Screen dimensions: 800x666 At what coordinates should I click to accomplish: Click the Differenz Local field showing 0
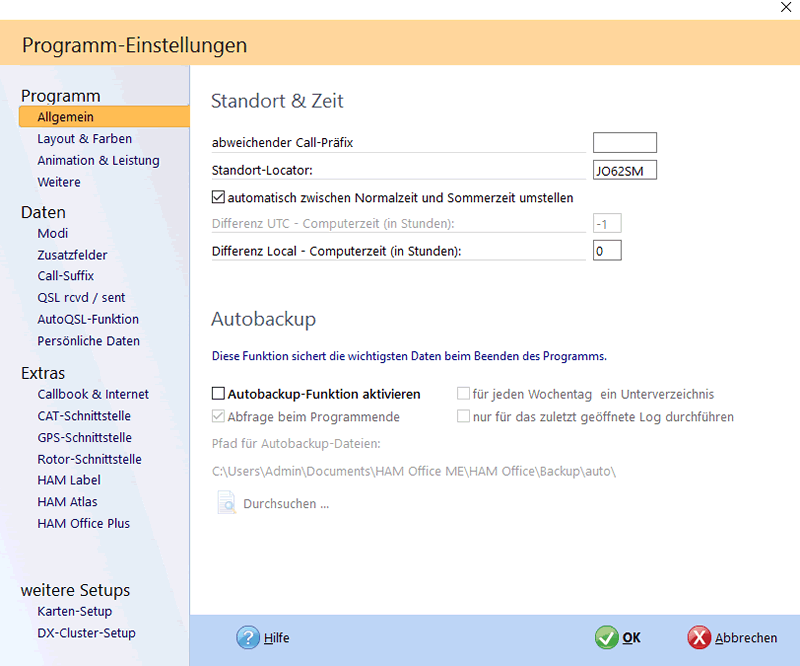point(607,251)
